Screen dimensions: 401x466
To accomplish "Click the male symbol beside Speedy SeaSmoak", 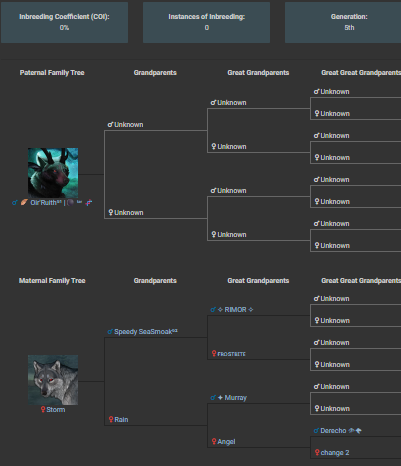I will (x=110, y=331).
